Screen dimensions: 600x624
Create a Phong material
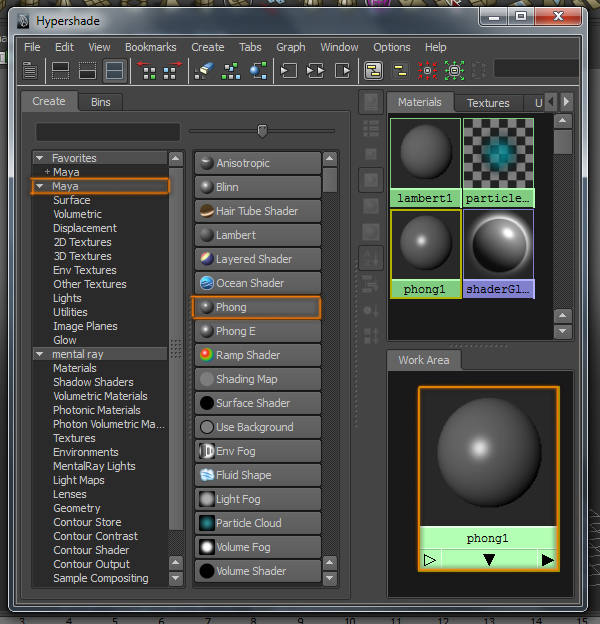click(x=258, y=307)
